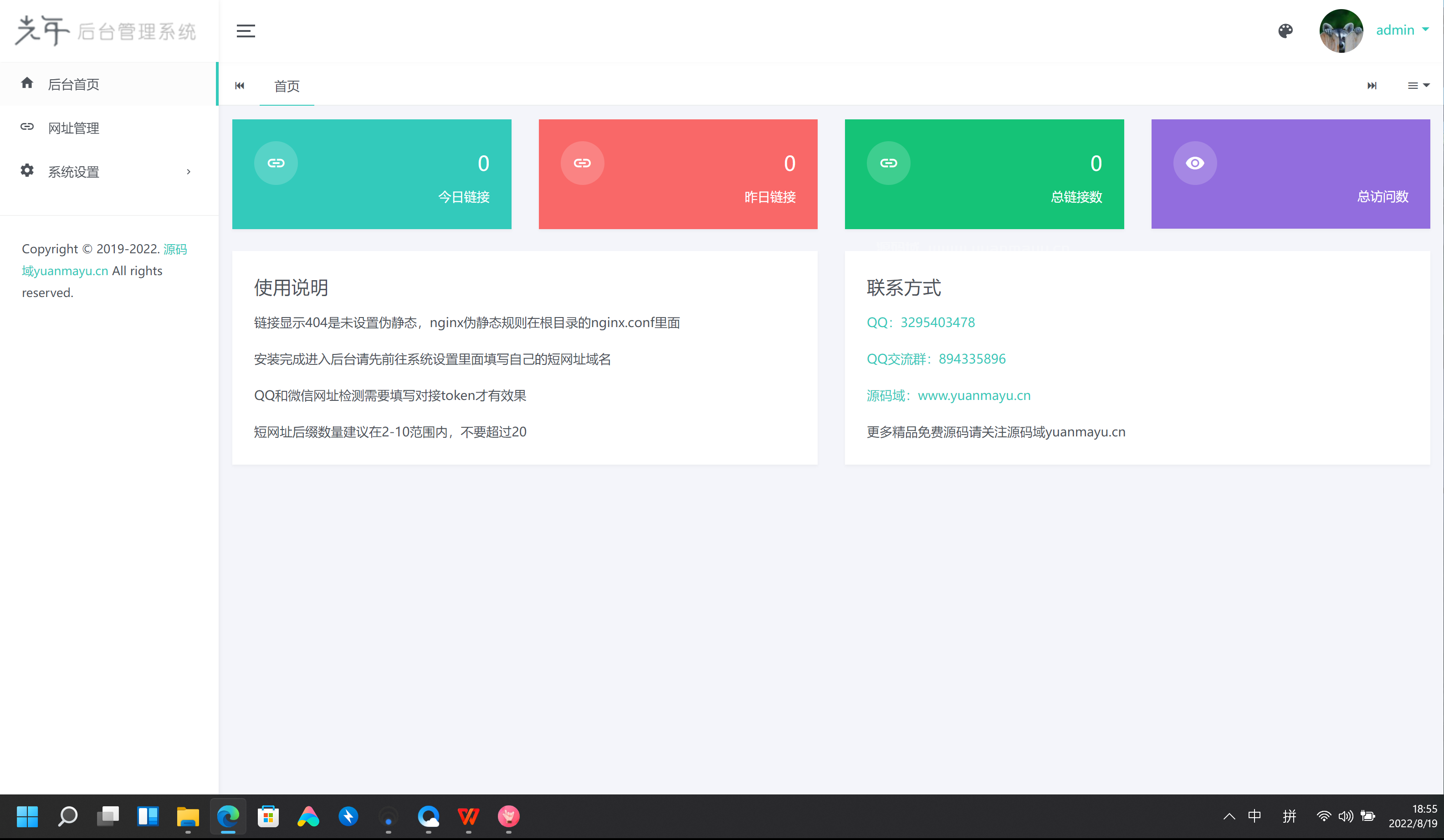Viewport: 1444px width, 840px height.
Task: Click the link icon on 总链接数 card
Action: coord(889,163)
